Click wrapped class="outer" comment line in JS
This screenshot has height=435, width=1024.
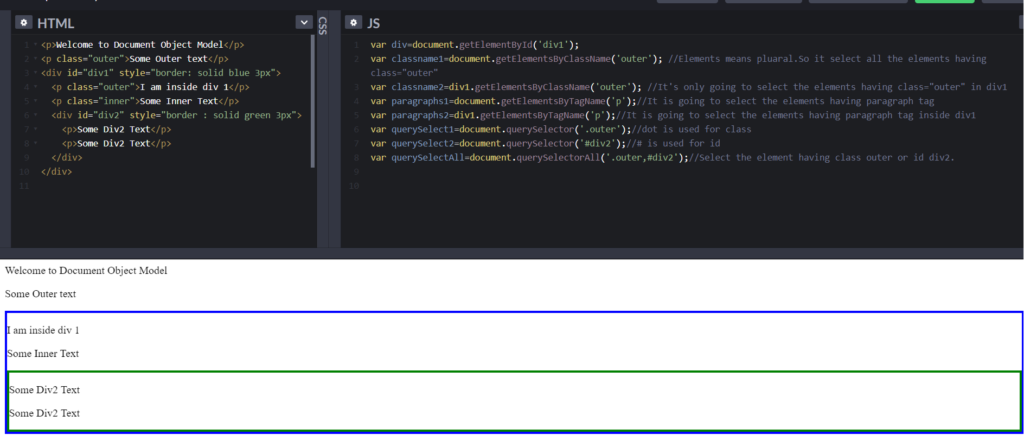pos(404,73)
